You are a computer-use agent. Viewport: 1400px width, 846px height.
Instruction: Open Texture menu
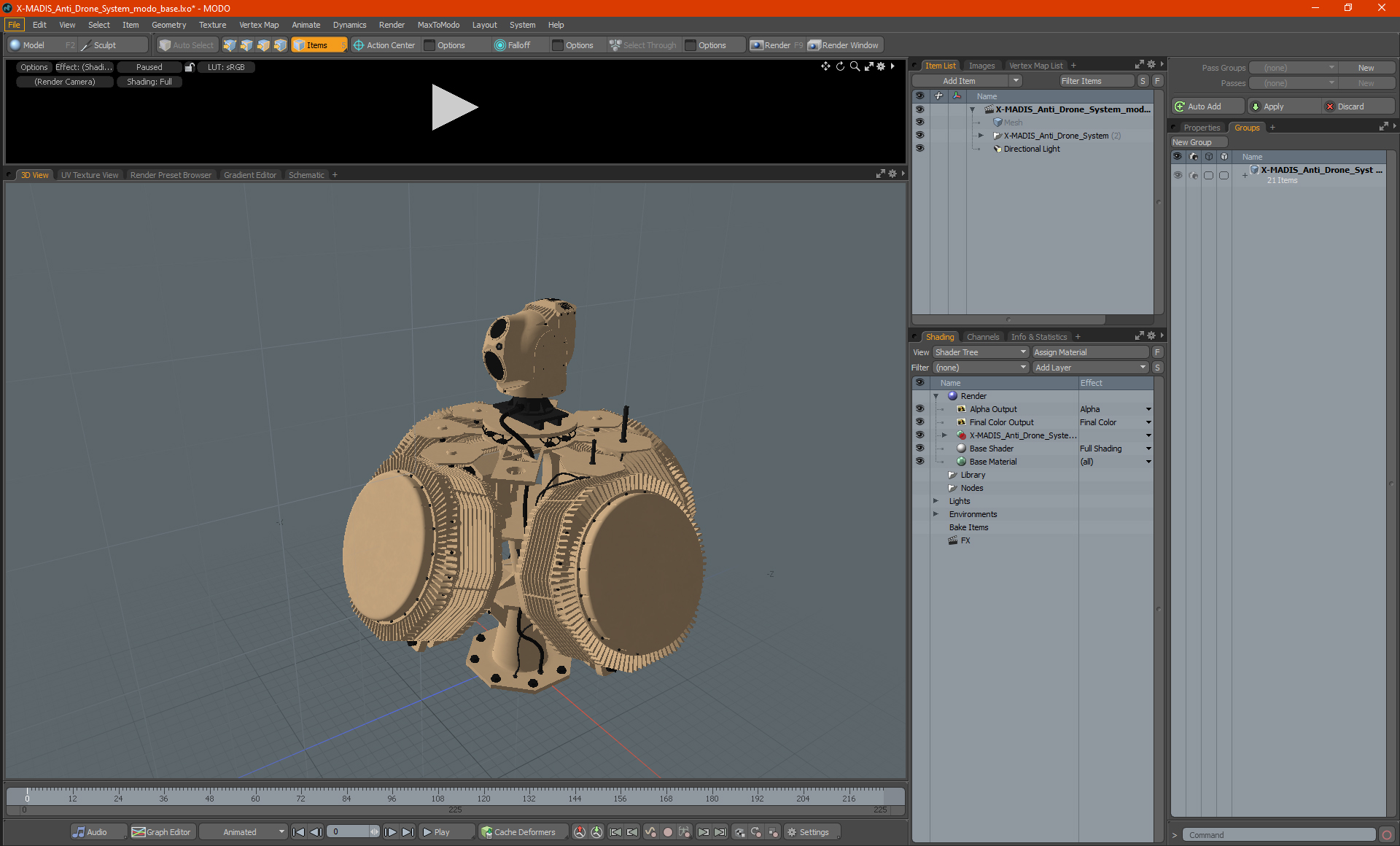tap(212, 25)
